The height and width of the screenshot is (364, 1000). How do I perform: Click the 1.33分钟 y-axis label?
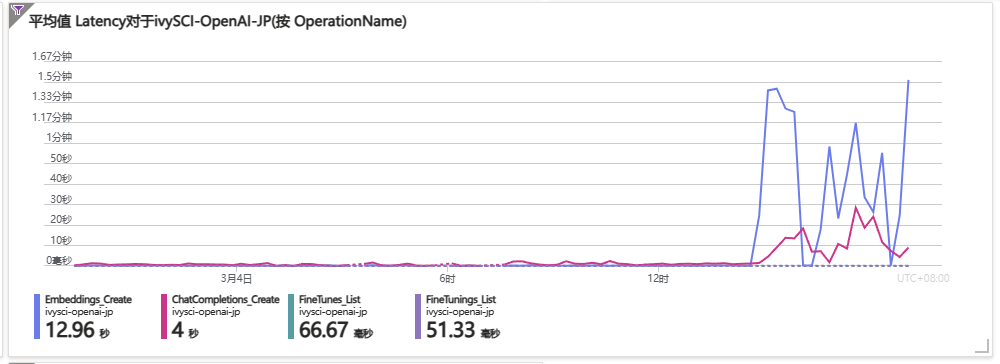pyautogui.click(x=52, y=97)
